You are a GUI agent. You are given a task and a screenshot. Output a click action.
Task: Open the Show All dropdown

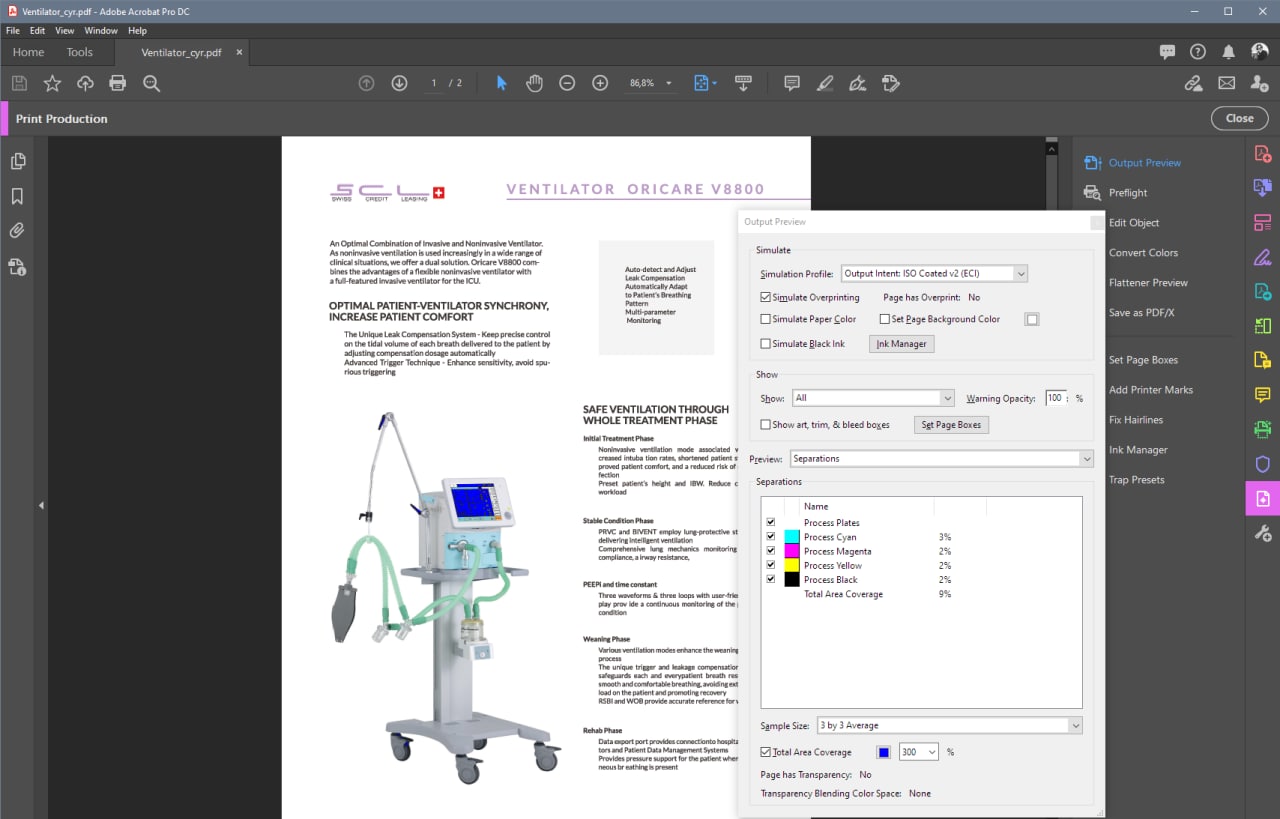coord(873,398)
